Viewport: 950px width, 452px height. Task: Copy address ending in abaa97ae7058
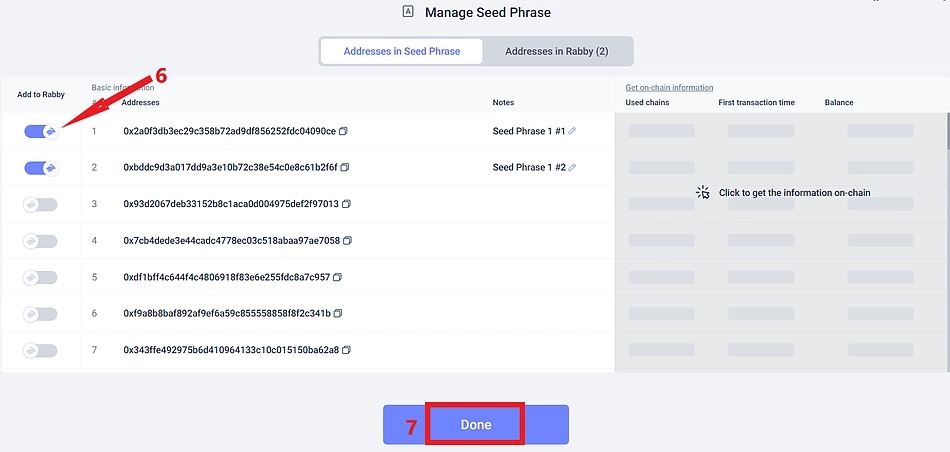point(348,241)
